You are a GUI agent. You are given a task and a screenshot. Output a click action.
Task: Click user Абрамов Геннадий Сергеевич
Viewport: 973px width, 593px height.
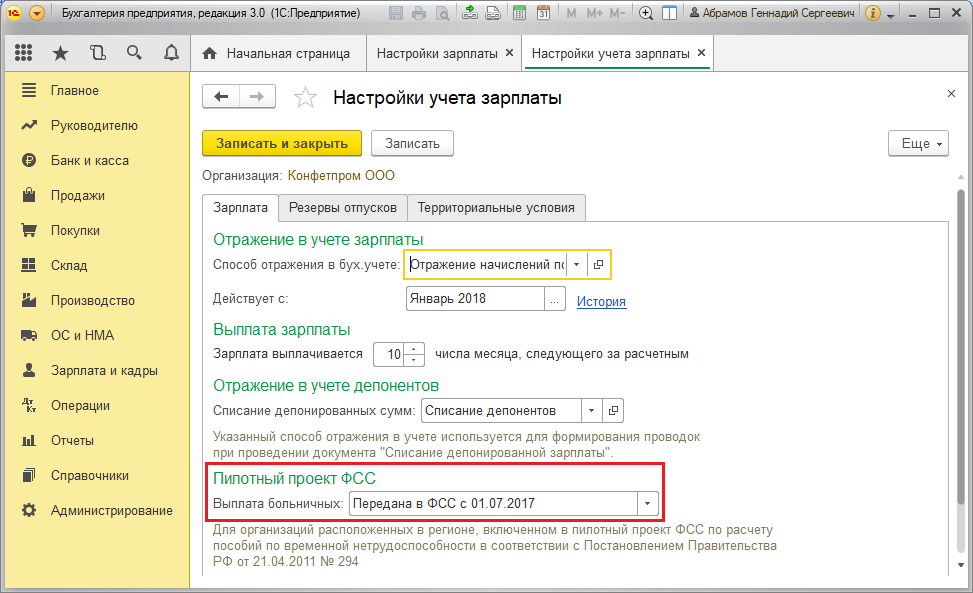coord(772,13)
